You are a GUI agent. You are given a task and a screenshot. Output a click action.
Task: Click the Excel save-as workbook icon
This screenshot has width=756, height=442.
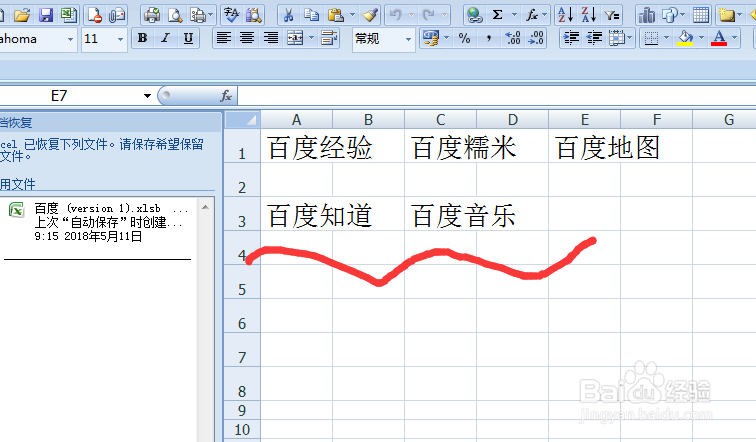click(x=69, y=15)
